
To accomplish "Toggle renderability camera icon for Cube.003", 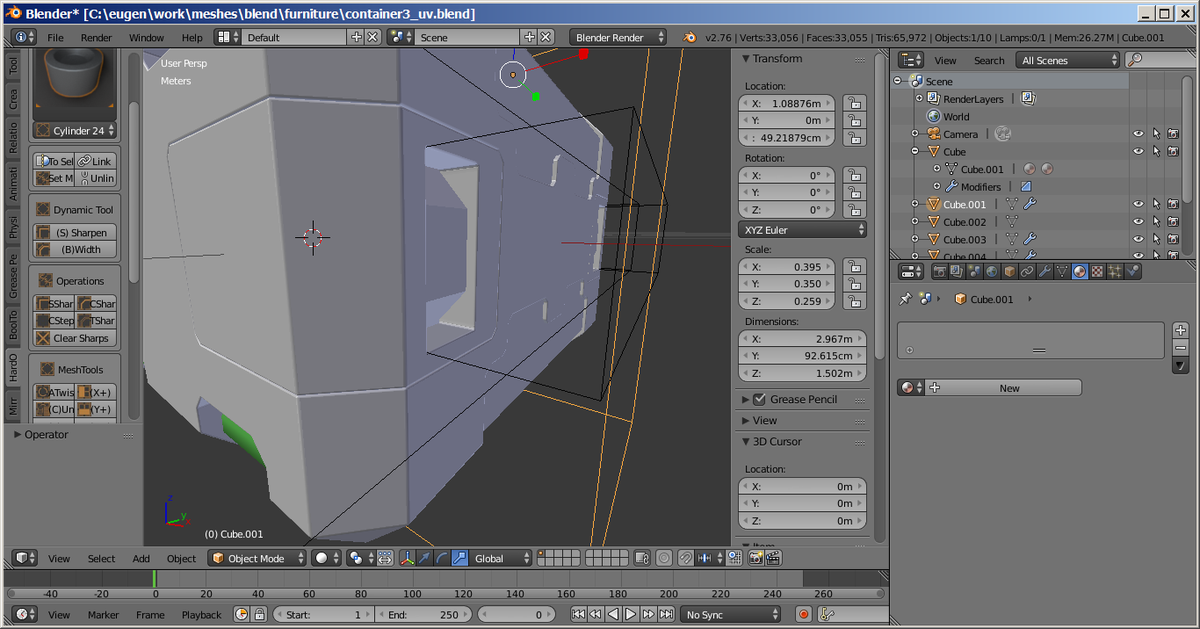I will 1173,240.
